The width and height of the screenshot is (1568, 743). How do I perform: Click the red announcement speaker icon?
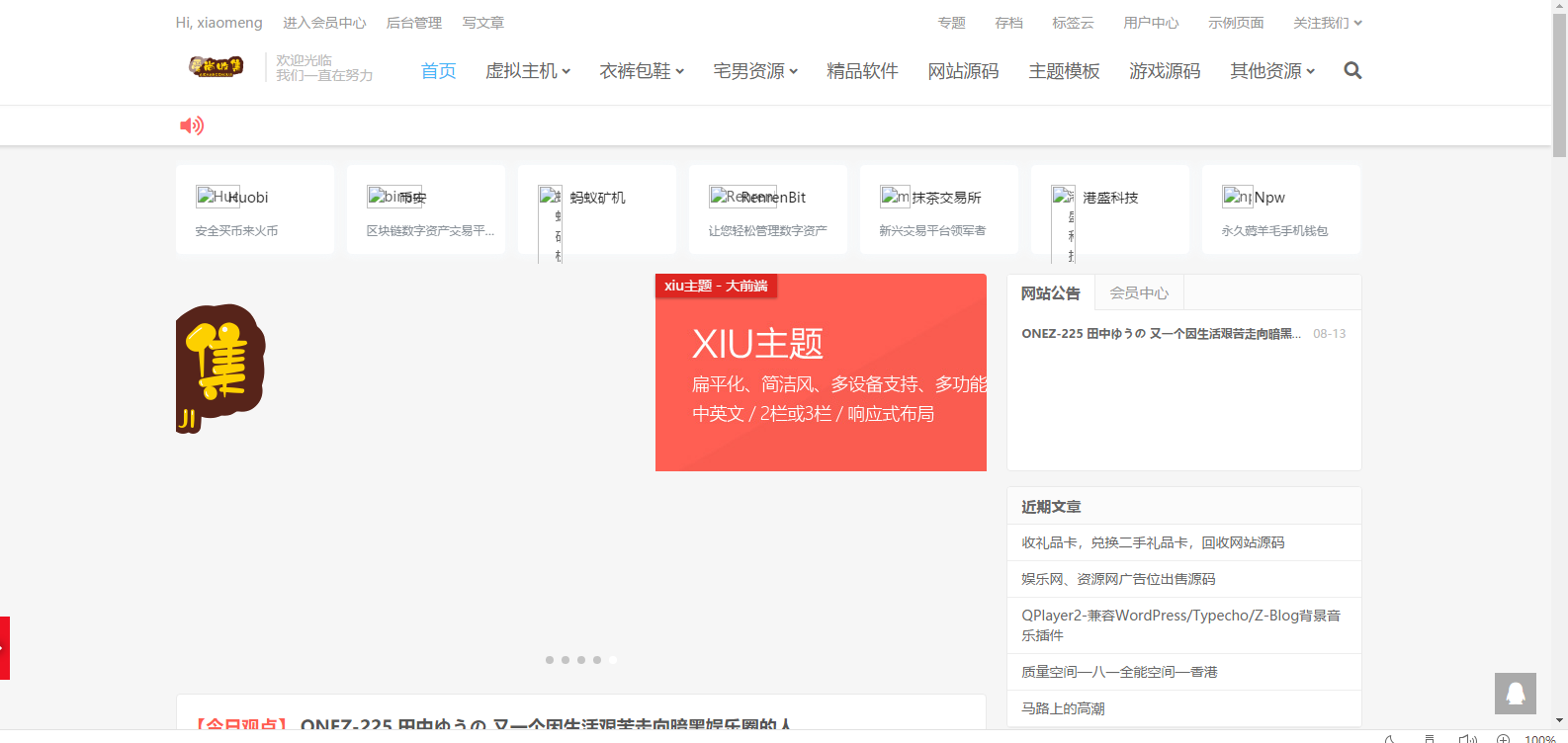click(x=191, y=125)
